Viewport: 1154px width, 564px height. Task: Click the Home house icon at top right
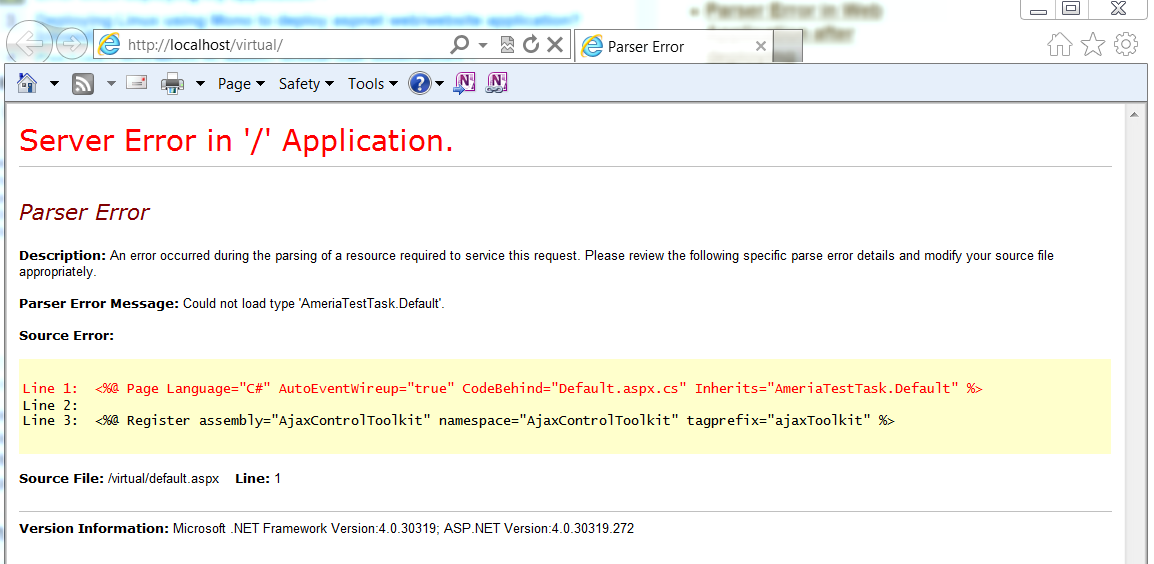(x=1060, y=44)
